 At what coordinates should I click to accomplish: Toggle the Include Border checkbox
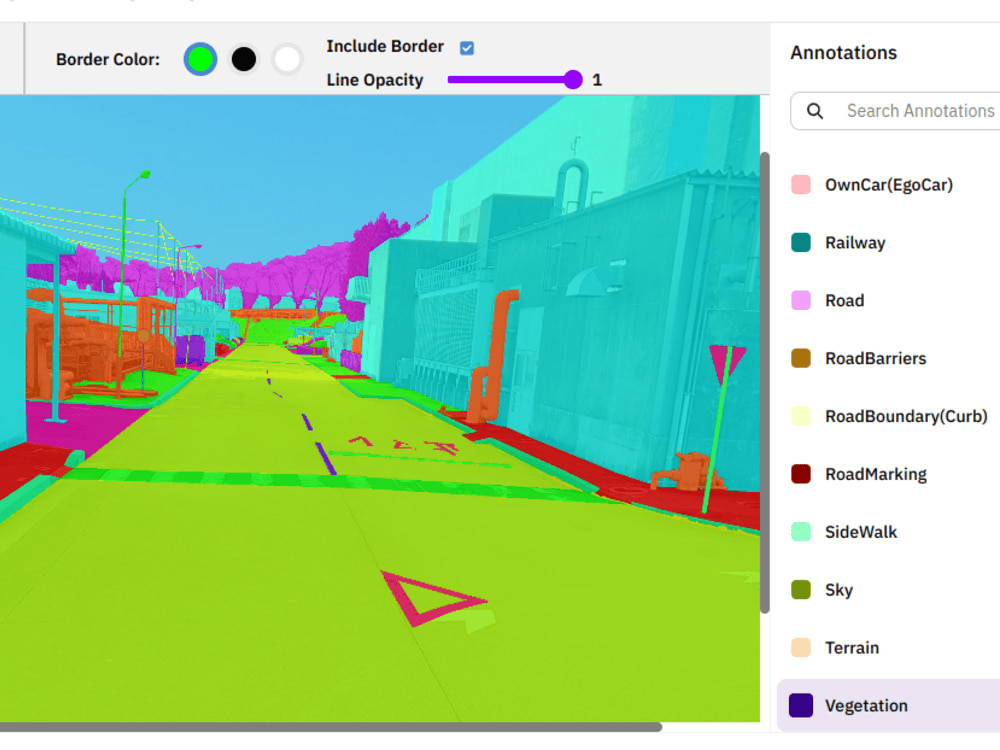pyautogui.click(x=467, y=48)
